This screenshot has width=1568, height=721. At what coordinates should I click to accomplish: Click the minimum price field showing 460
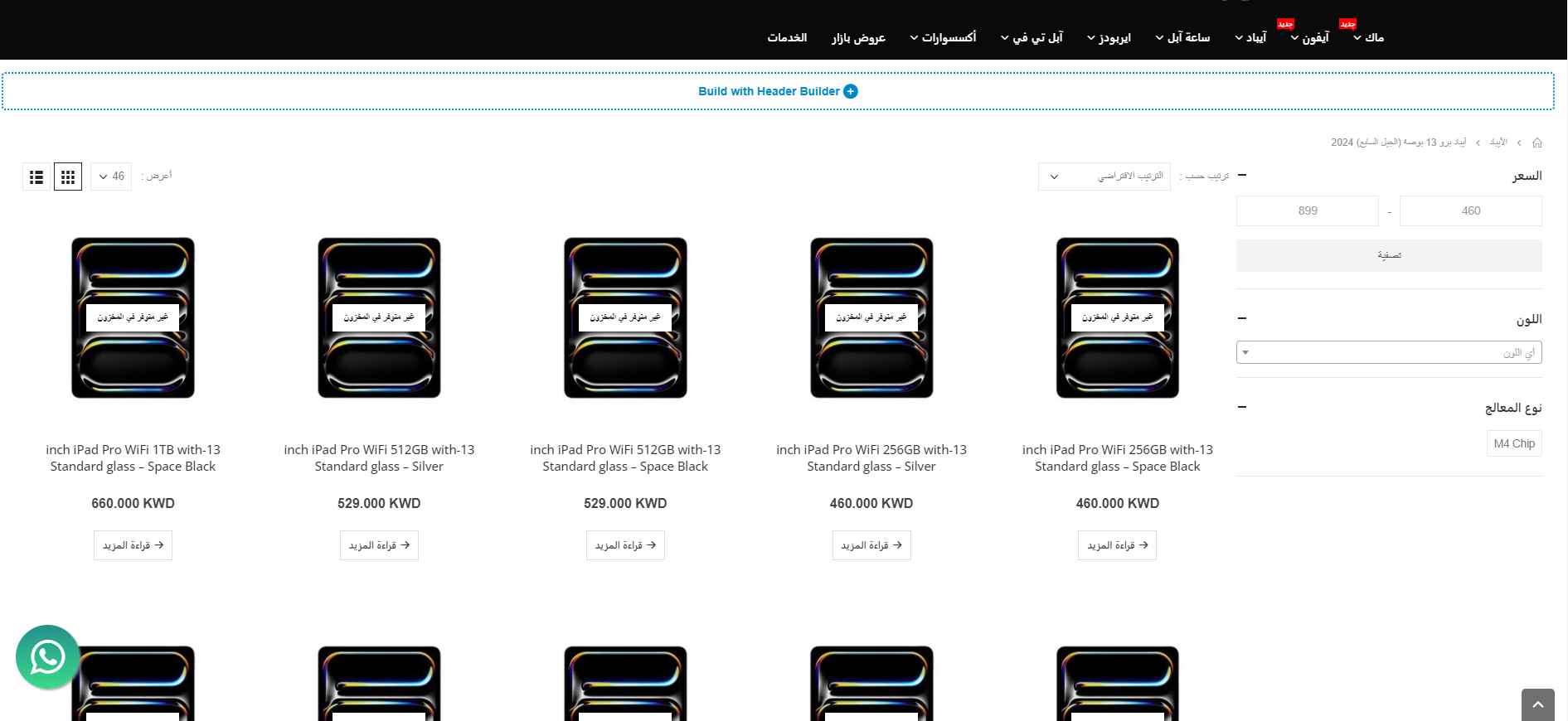tap(1471, 210)
